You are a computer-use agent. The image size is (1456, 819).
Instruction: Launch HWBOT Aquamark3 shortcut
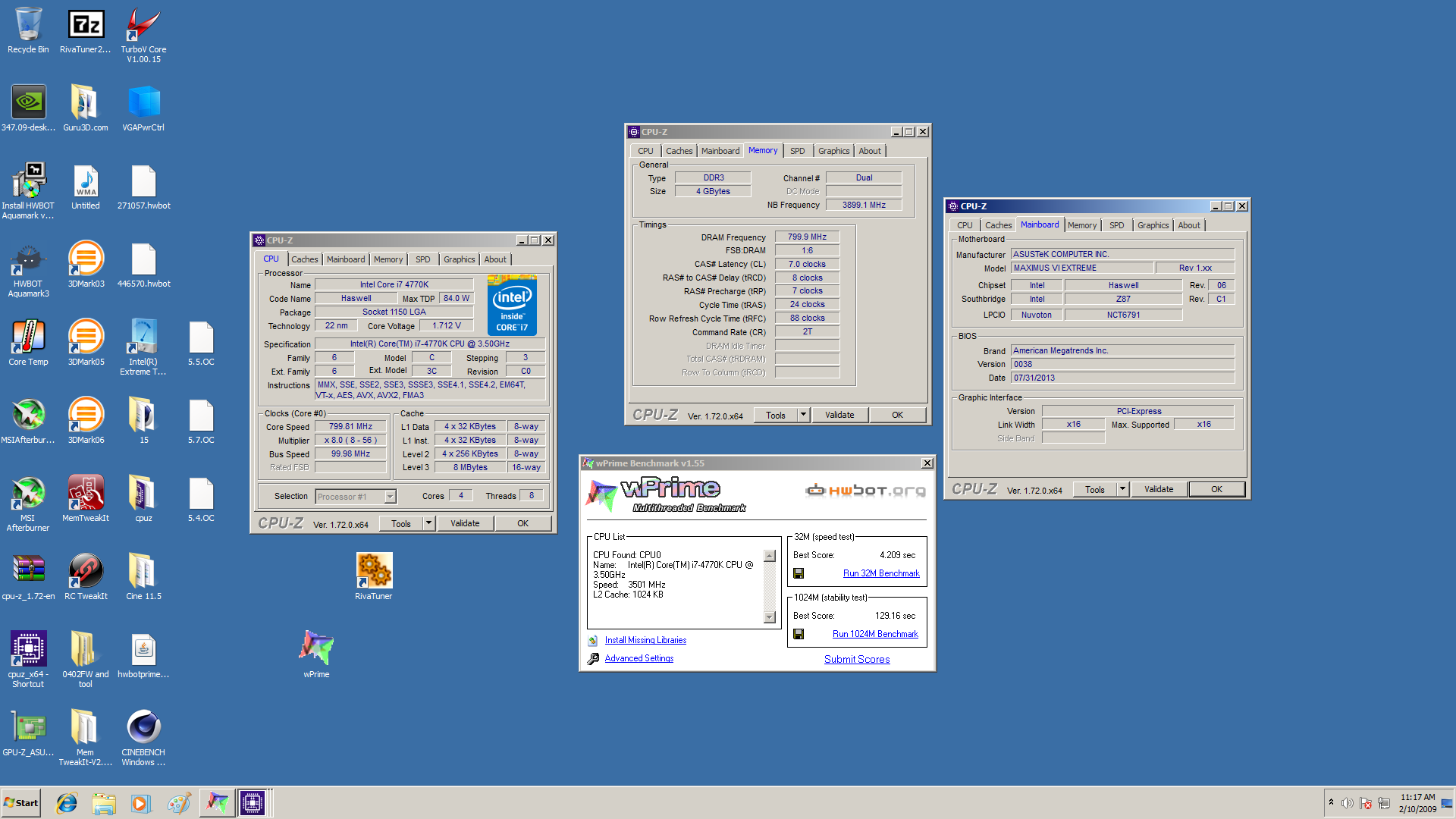(x=28, y=271)
